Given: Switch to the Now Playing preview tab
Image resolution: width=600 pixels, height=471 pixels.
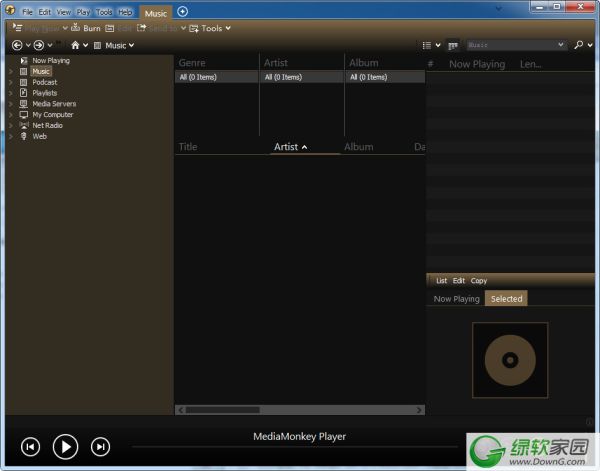Looking at the screenshot, I should [x=456, y=299].
